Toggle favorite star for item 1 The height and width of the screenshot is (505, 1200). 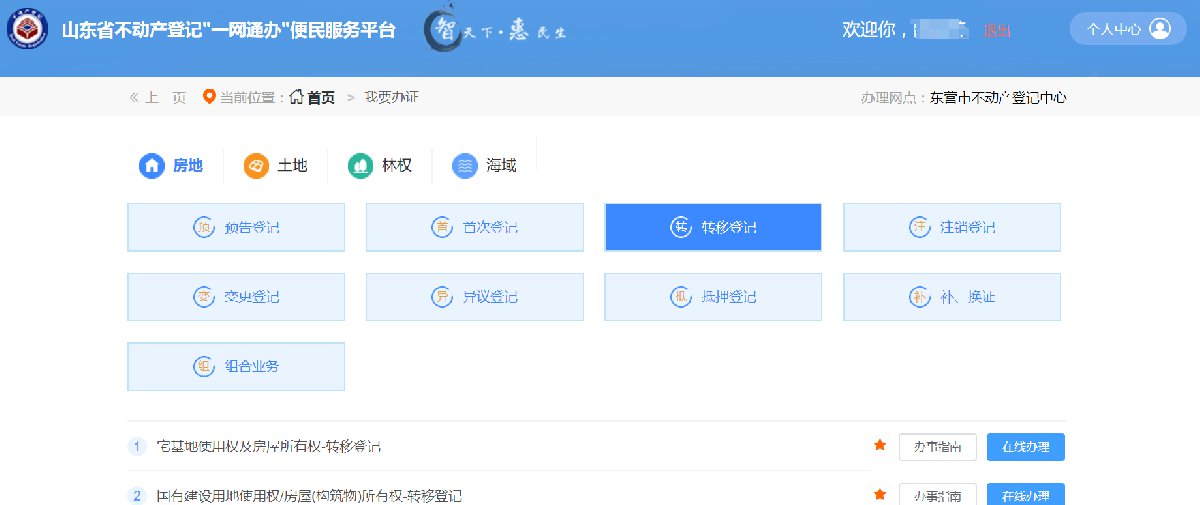coord(880,445)
